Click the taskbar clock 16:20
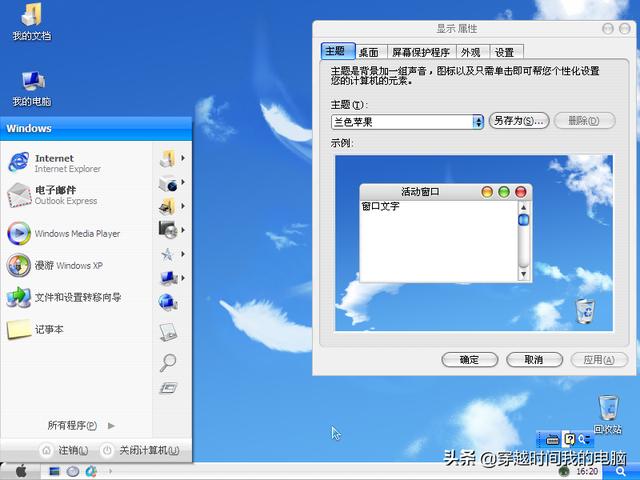Screen dimensions: 640x480 click(587, 472)
